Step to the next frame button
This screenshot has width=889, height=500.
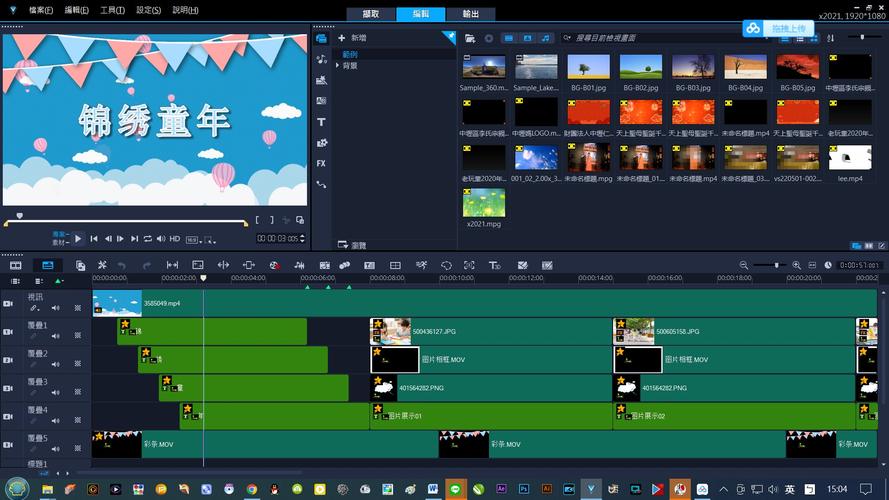point(120,239)
